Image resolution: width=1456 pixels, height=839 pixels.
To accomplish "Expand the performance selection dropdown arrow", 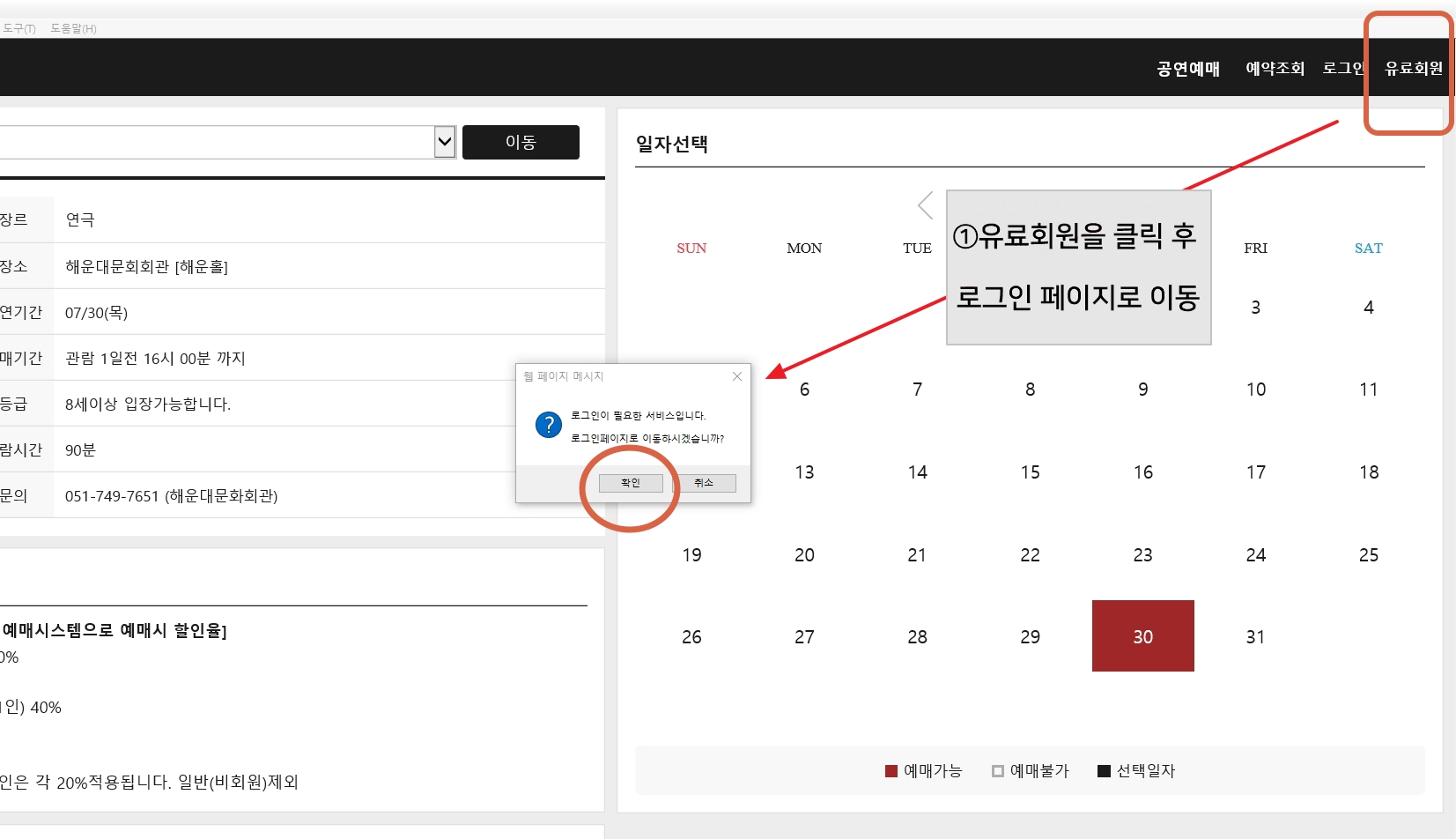I will pos(445,142).
